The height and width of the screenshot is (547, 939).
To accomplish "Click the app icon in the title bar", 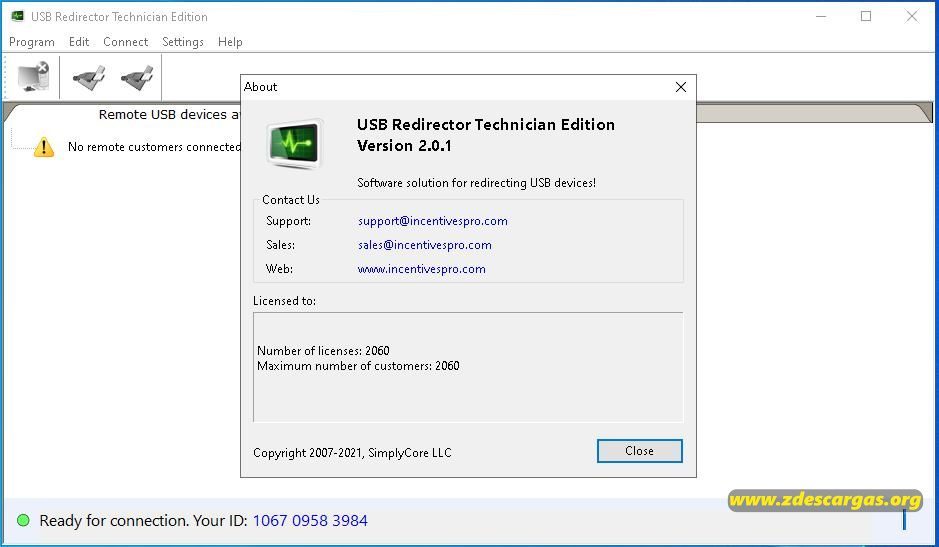I will pos(17,16).
